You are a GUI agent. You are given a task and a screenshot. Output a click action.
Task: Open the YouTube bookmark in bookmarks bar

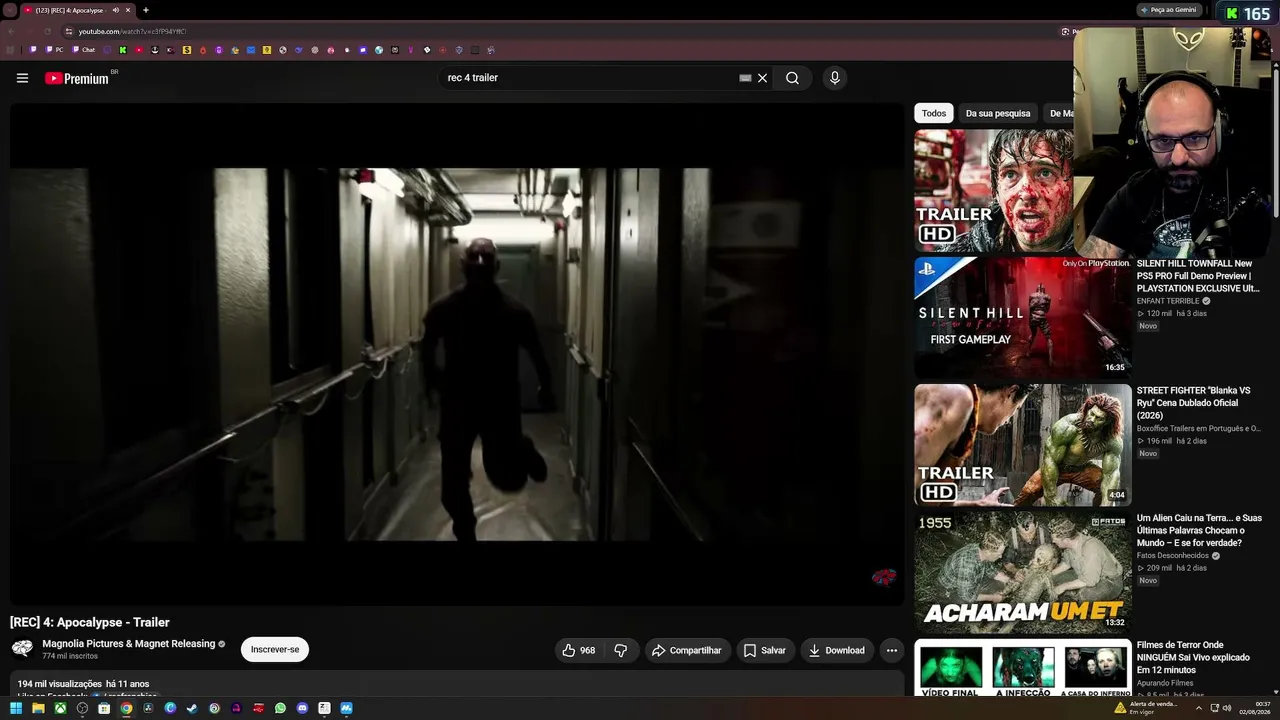139,50
